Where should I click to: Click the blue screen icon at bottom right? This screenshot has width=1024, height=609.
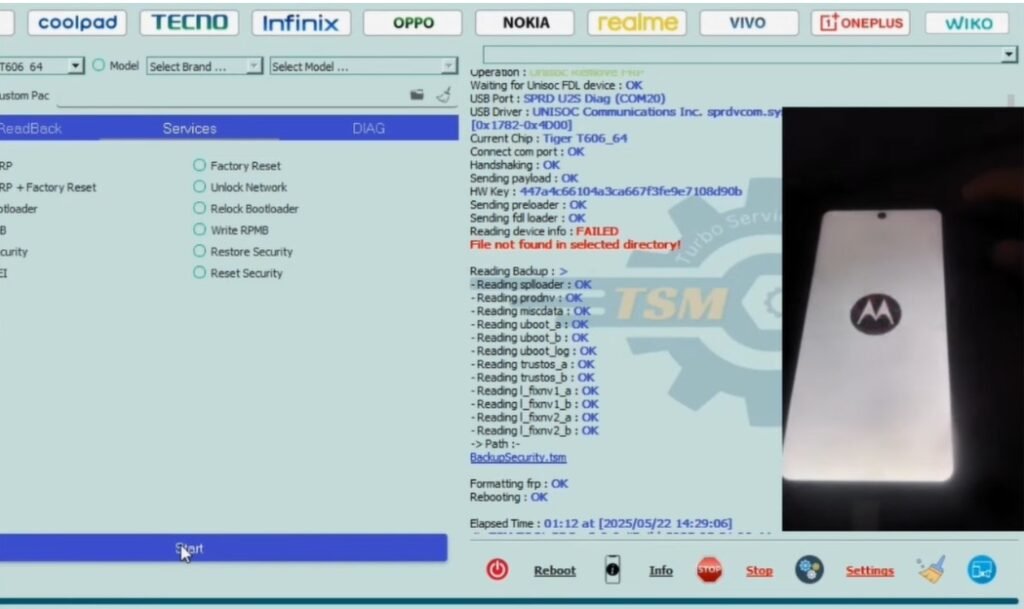tap(982, 570)
